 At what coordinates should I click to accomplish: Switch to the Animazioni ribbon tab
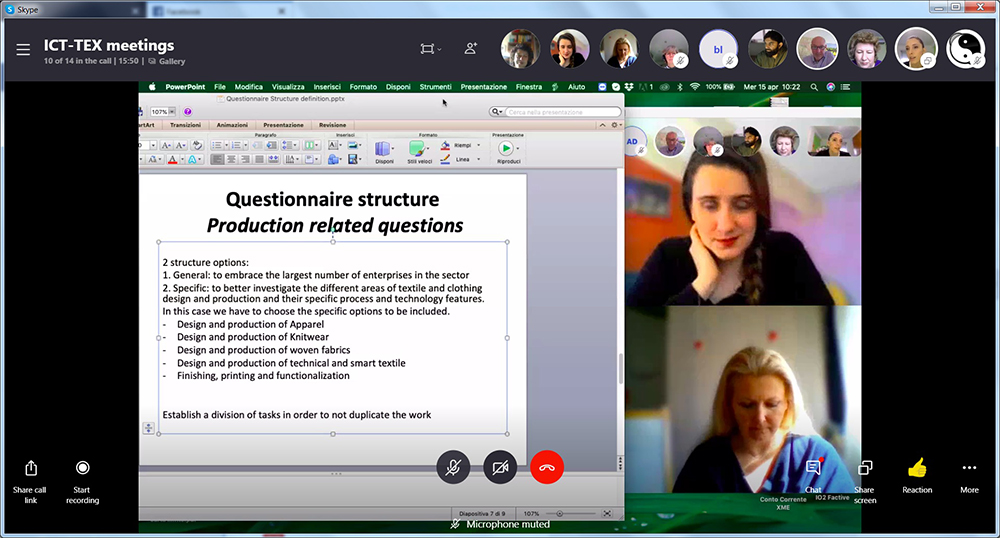[x=232, y=125]
